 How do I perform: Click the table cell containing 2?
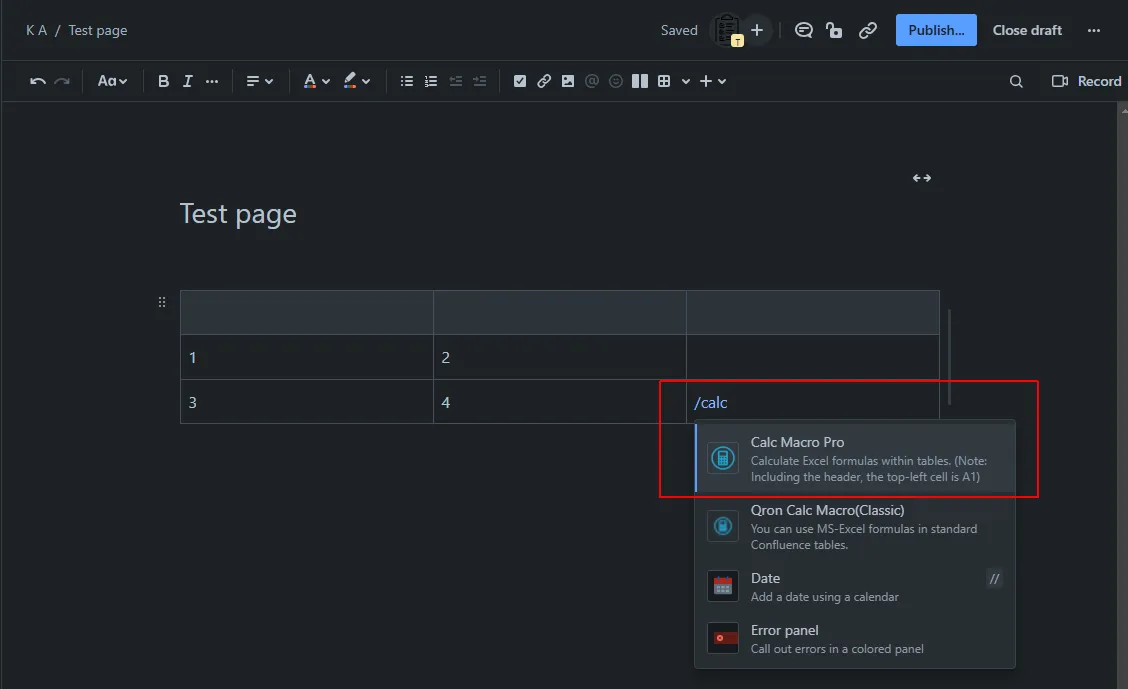coord(559,357)
